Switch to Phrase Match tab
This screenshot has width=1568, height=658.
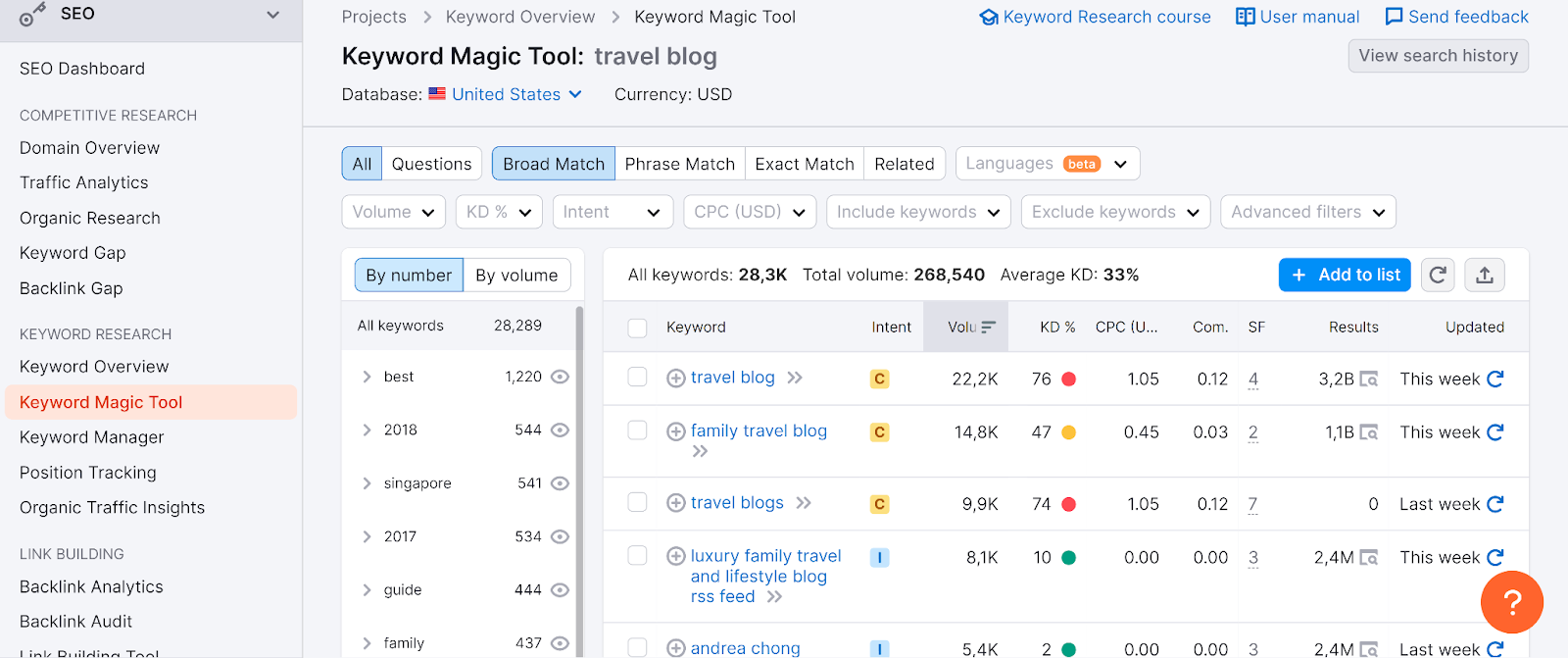tap(680, 164)
